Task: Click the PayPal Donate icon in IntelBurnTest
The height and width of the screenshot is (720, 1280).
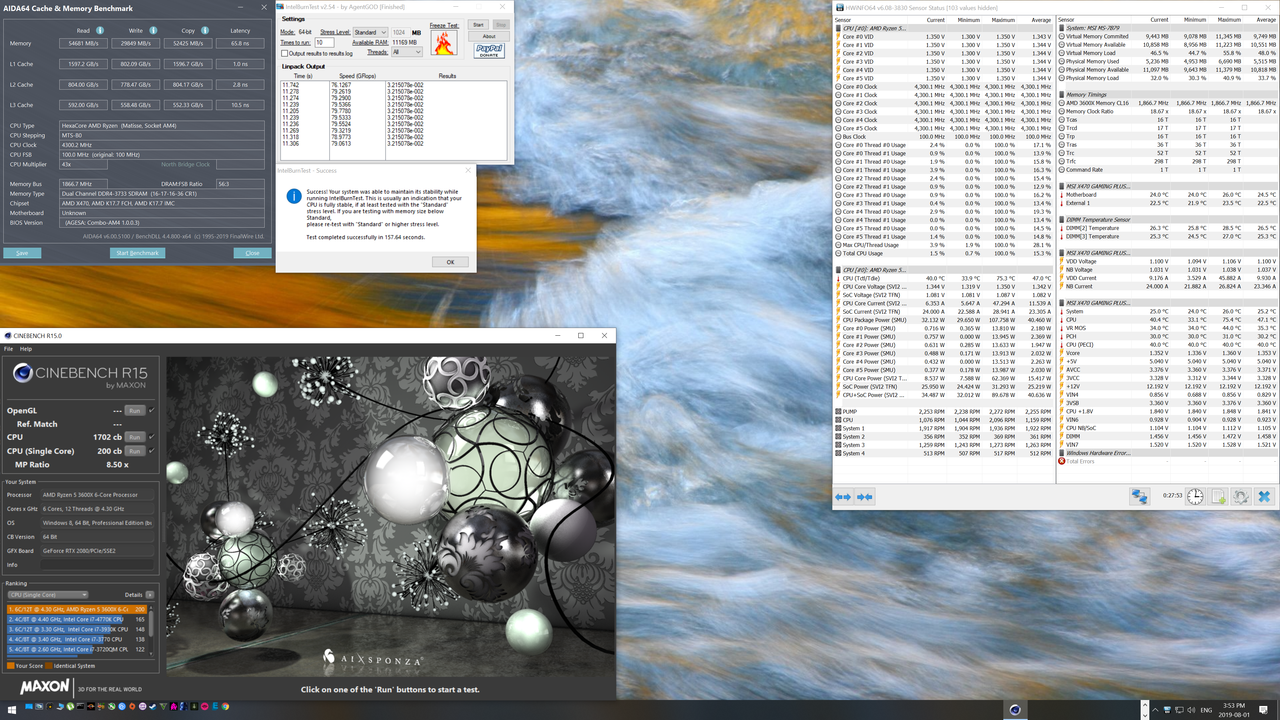Action: pyautogui.click(x=489, y=50)
